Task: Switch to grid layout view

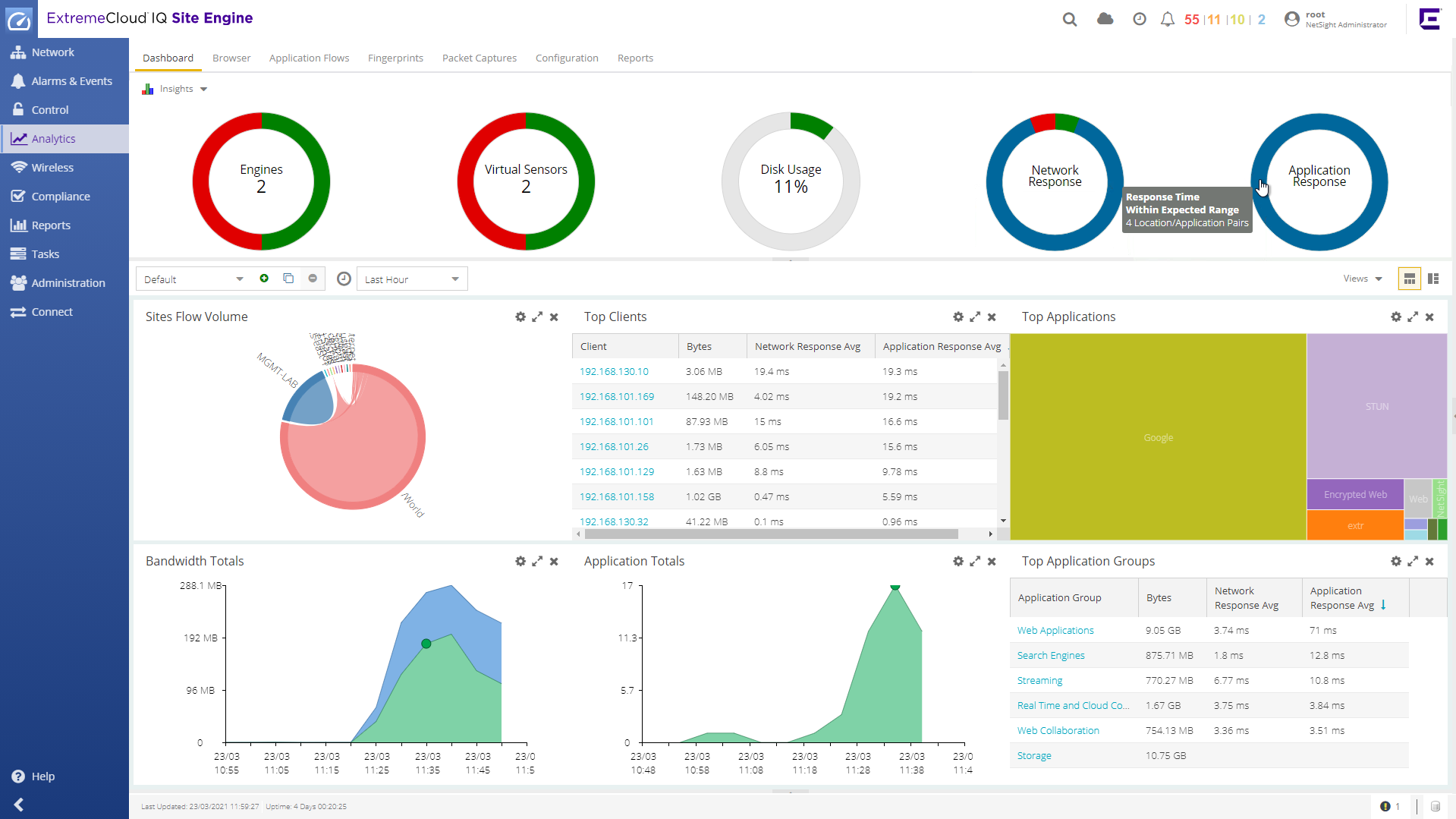Action: coord(1409,279)
